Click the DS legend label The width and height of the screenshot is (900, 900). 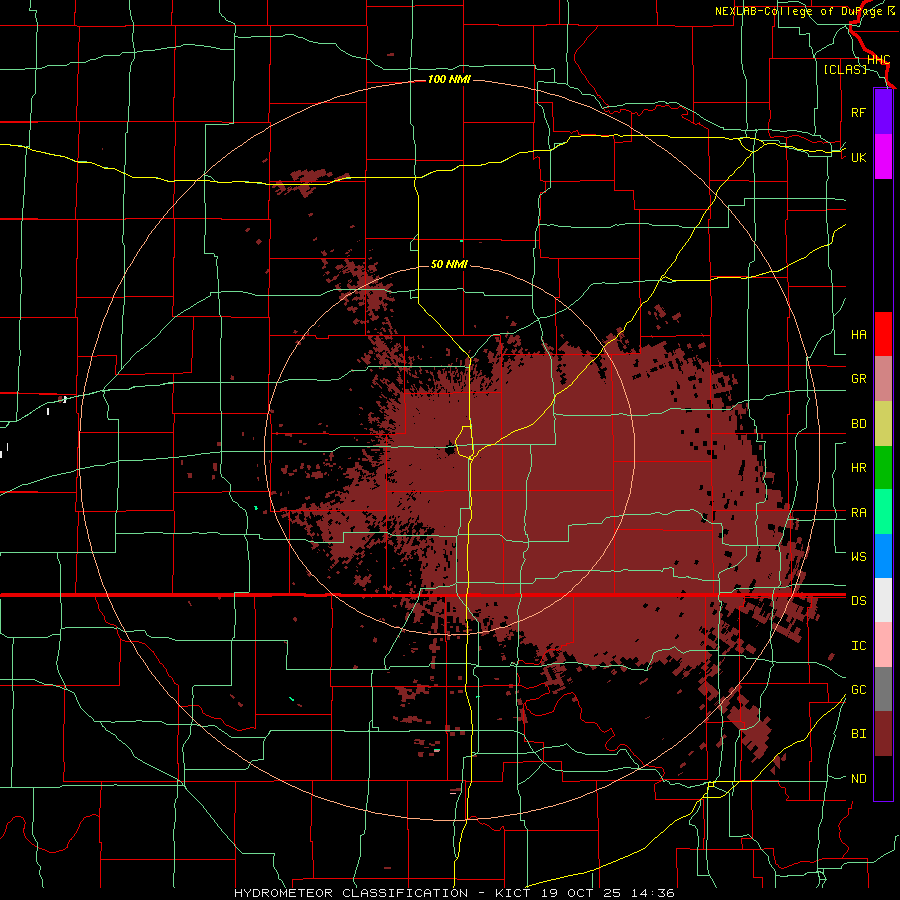coord(858,601)
